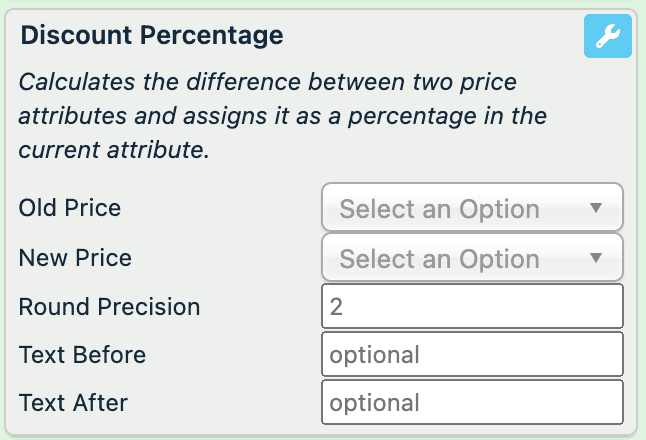Expand the New Price arrow triangle
This screenshot has width=646, height=440.
pos(596,258)
